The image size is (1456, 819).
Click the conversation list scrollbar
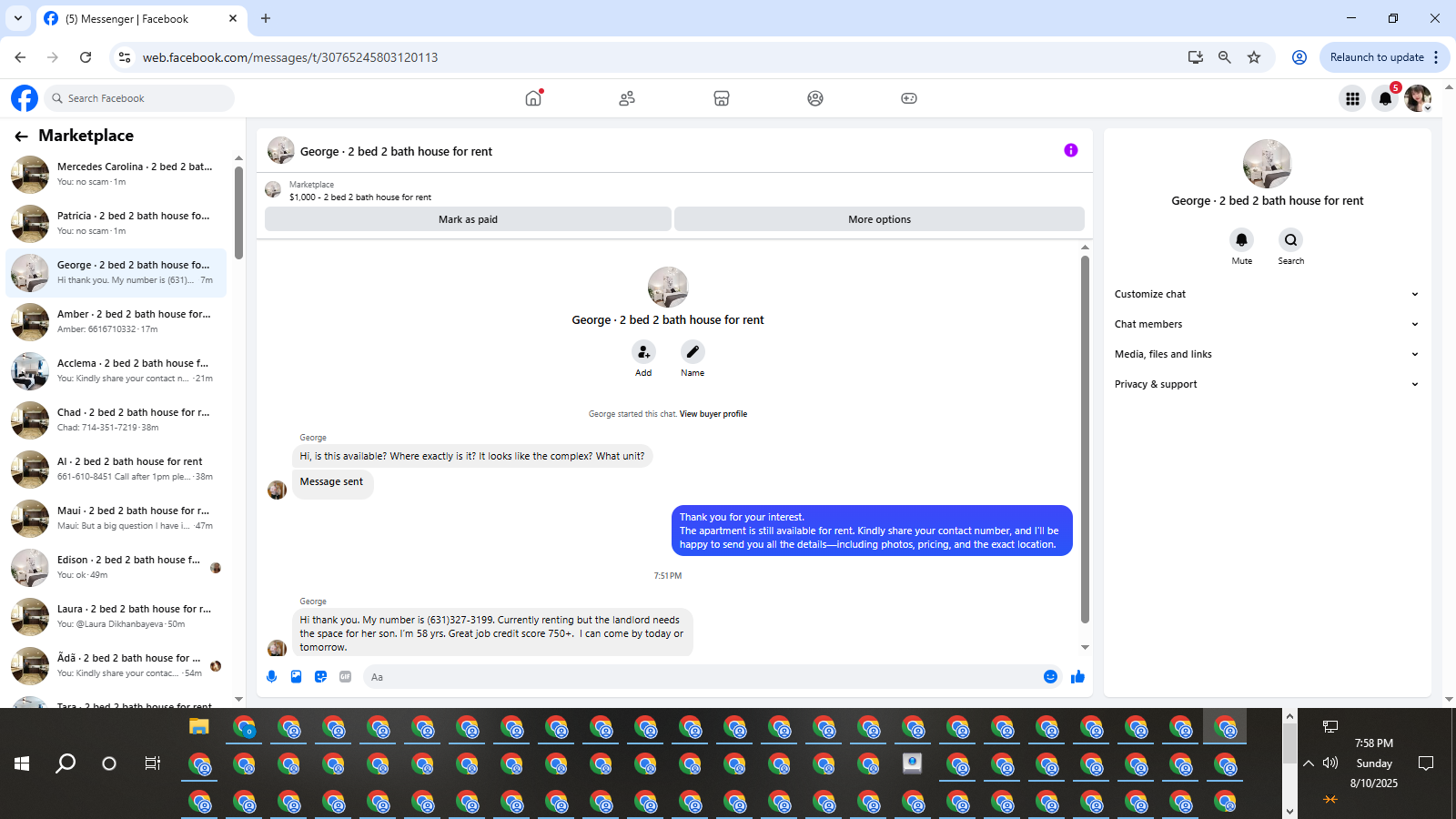pos(238,212)
